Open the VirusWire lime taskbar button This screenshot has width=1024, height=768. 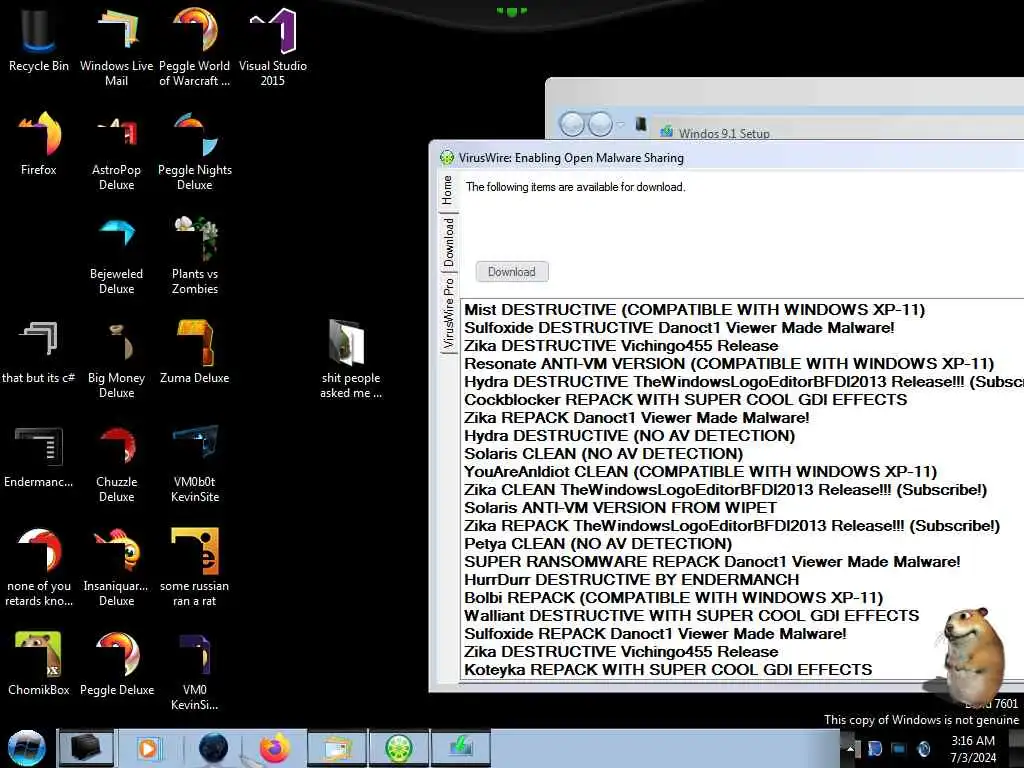(399, 748)
